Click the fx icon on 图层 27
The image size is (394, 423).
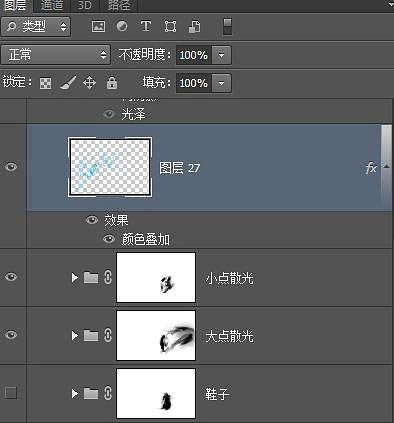pyautogui.click(x=371, y=168)
